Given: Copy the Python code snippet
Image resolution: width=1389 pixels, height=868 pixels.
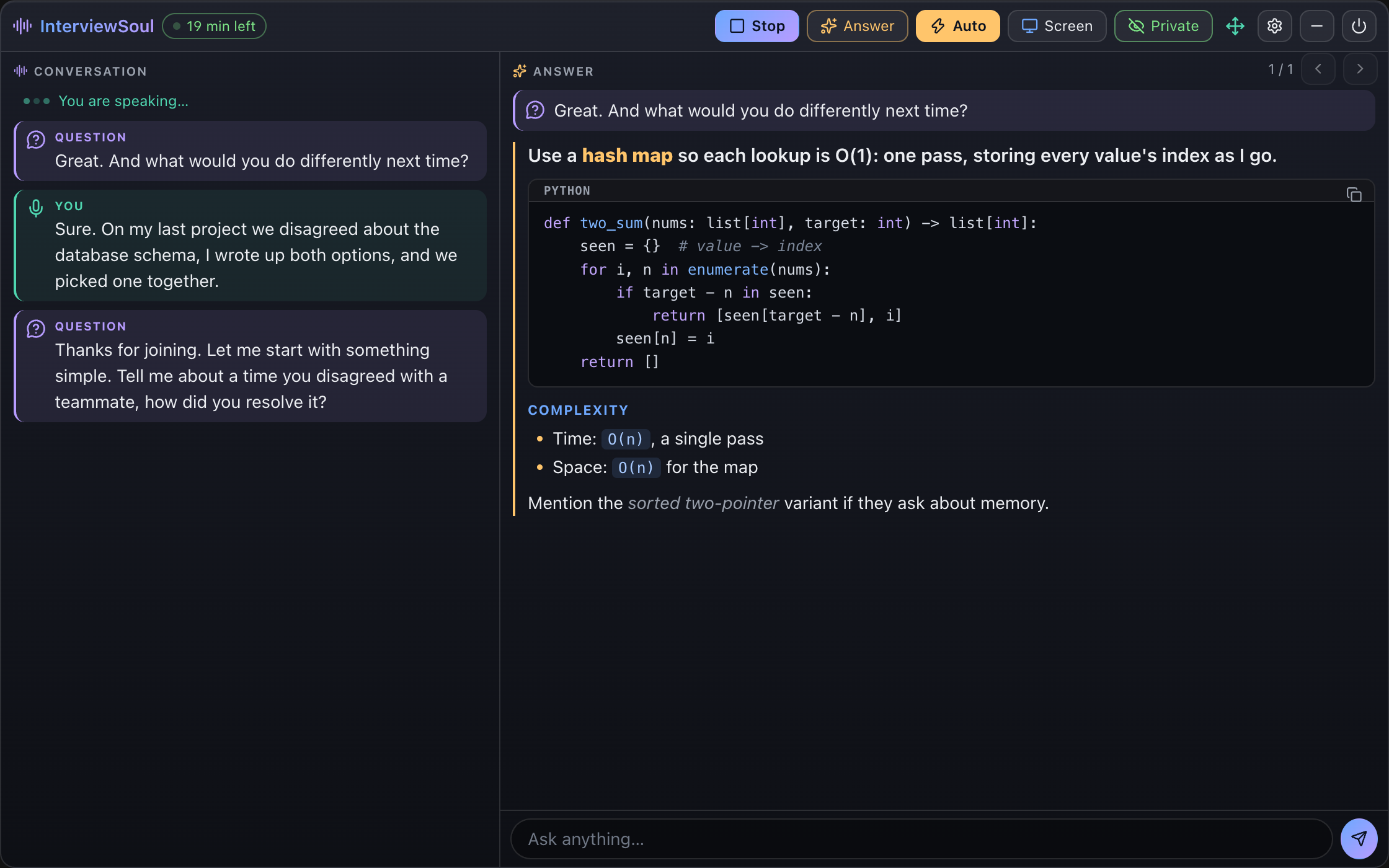Looking at the screenshot, I should (x=1354, y=194).
